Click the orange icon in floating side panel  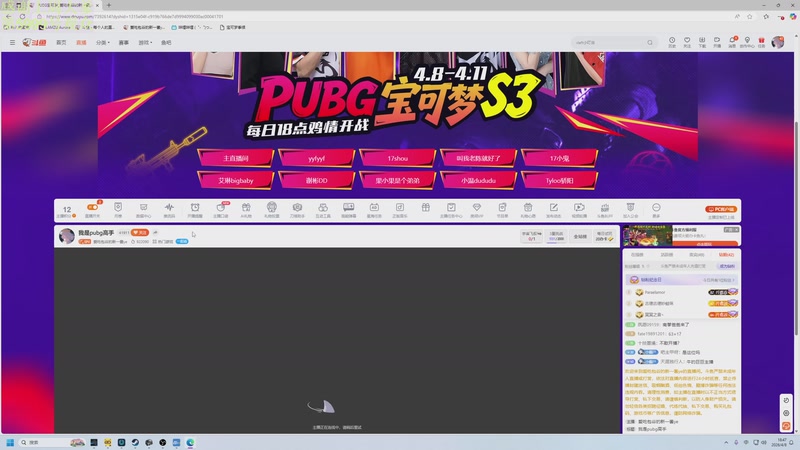[786, 426]
